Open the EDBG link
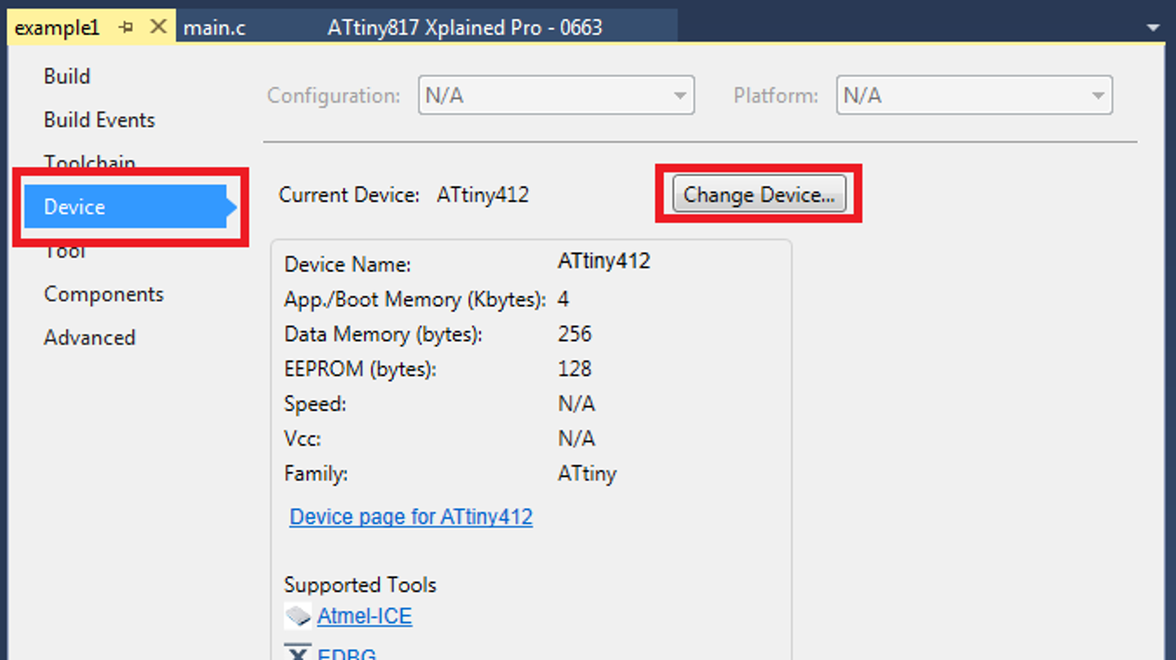The height and width of the screenshot is (660, 1176). (346, 653)
